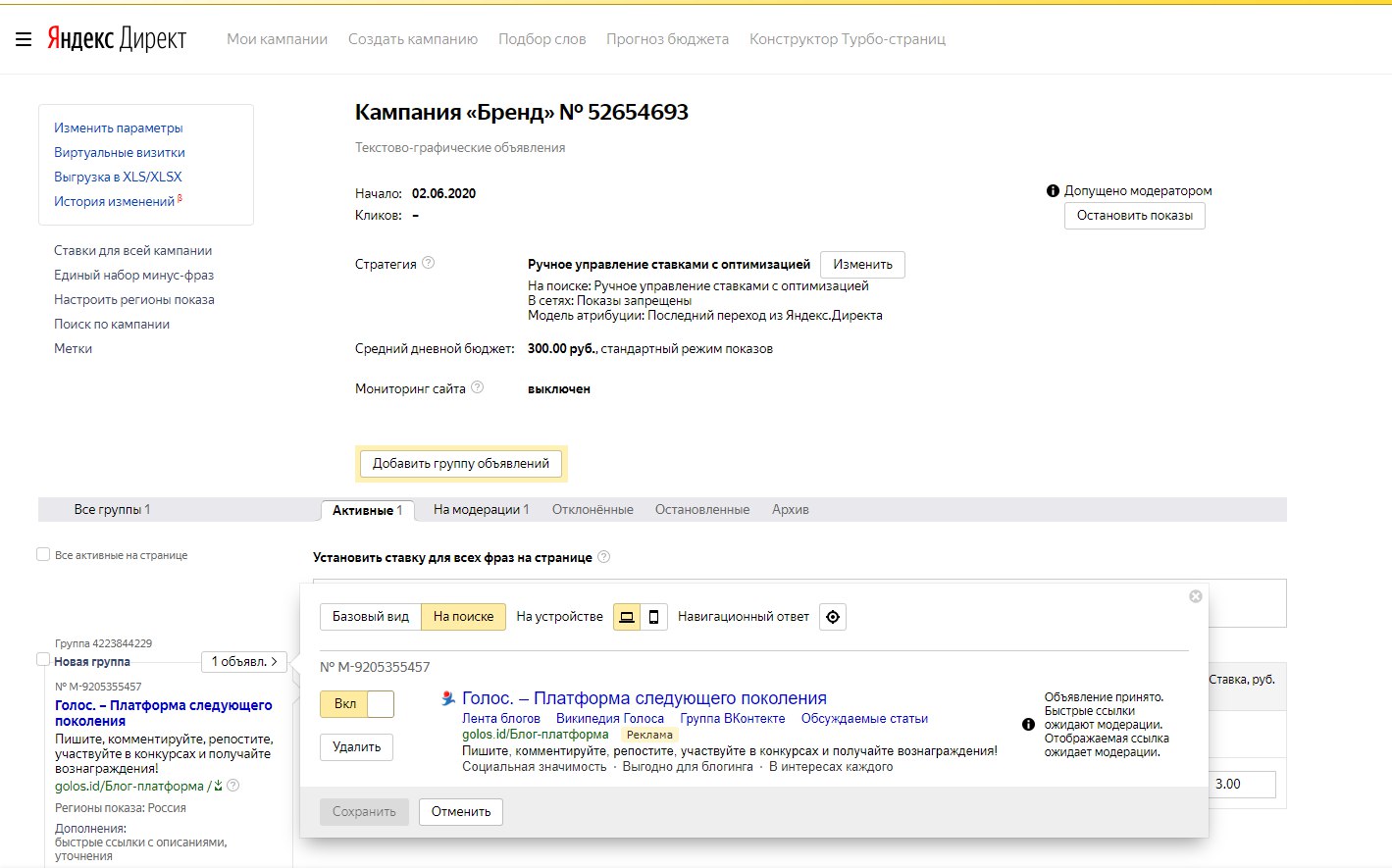Click Обсуждаемые статьи sitelink

(x=864, y=719)
